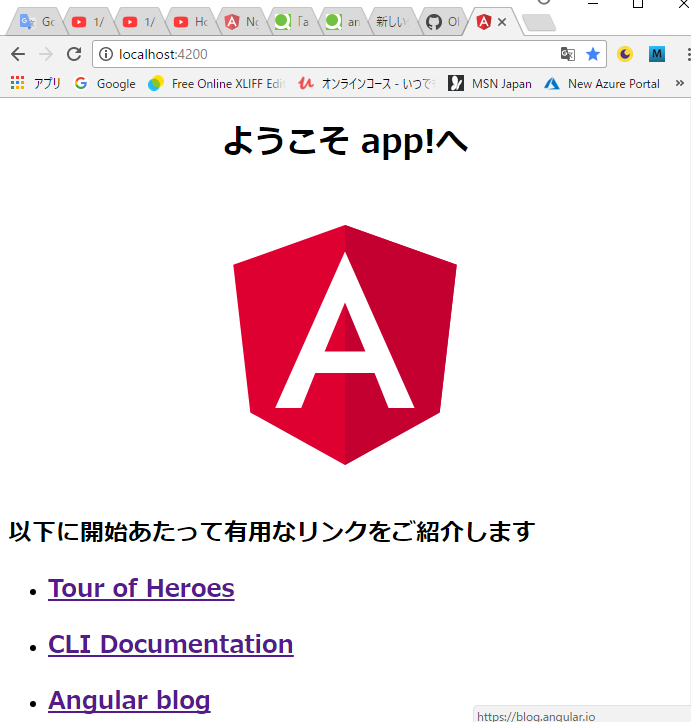
Task: Open the Google Translate icon in address bar
Action: [568, 54]
